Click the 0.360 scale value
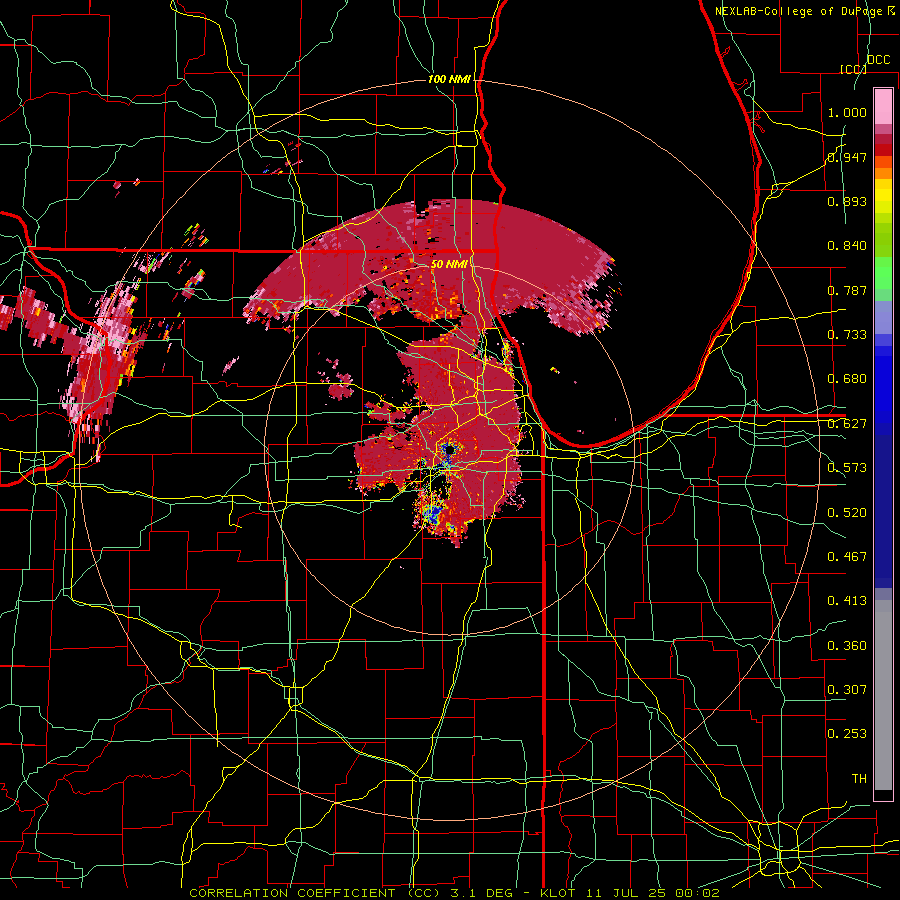 (x=847, y=646)
